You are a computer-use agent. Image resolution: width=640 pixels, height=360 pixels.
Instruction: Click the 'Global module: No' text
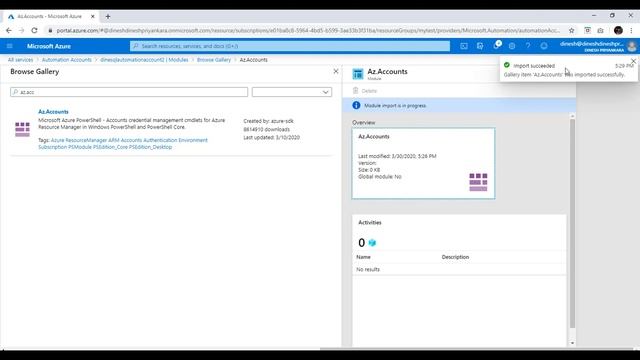380,177
